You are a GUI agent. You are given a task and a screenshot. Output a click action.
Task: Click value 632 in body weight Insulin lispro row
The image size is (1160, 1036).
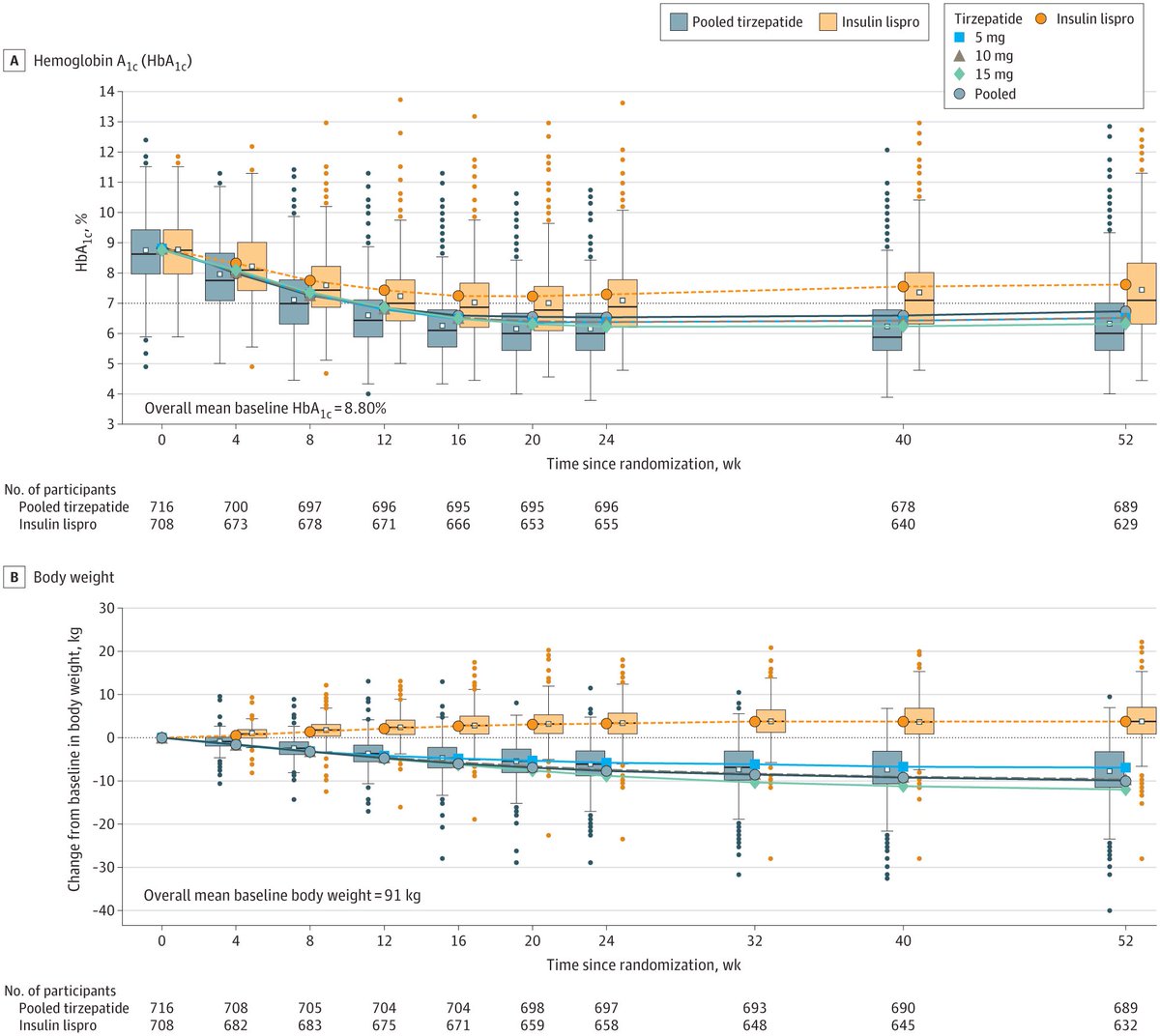pyautogui.click(x=1125, y=1025)
